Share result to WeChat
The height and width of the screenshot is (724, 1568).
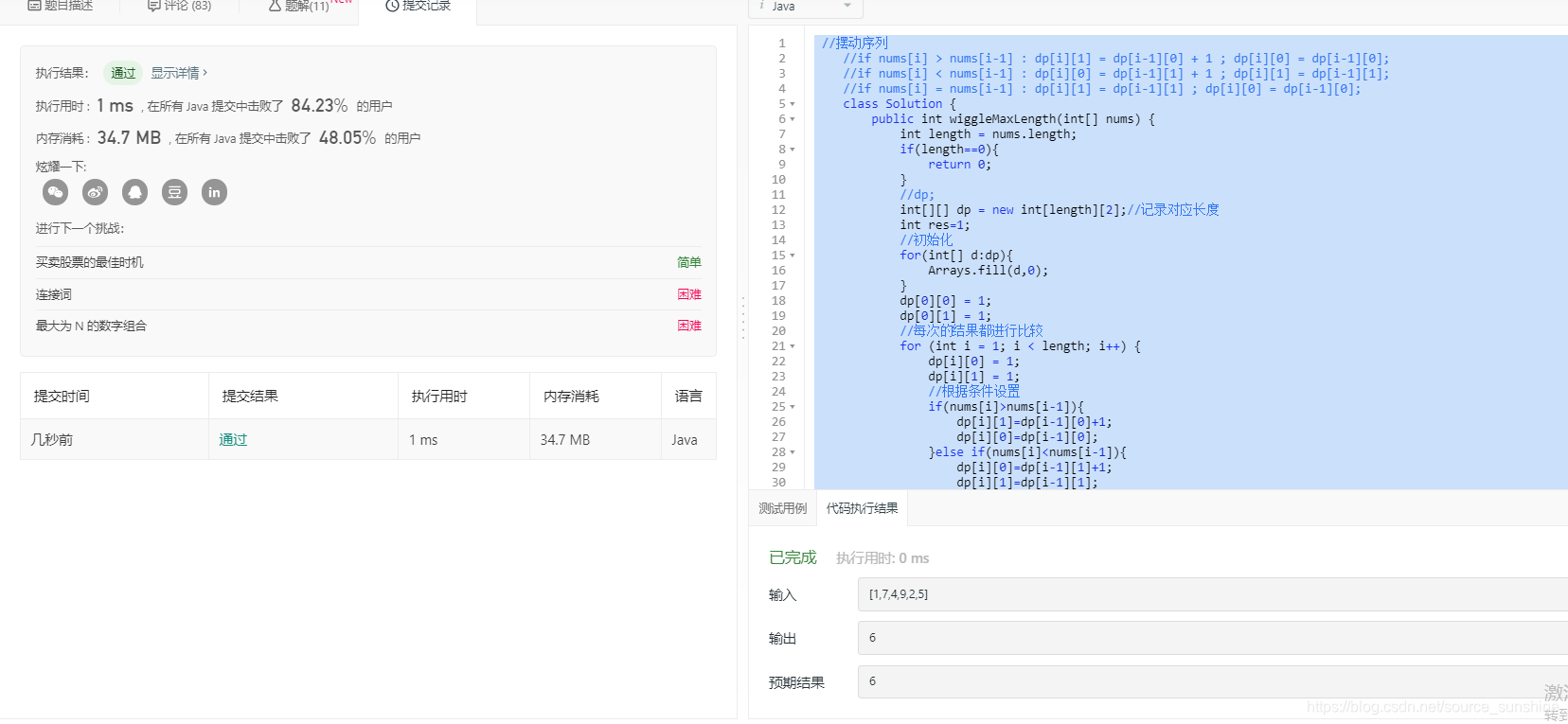click(56, 192)
